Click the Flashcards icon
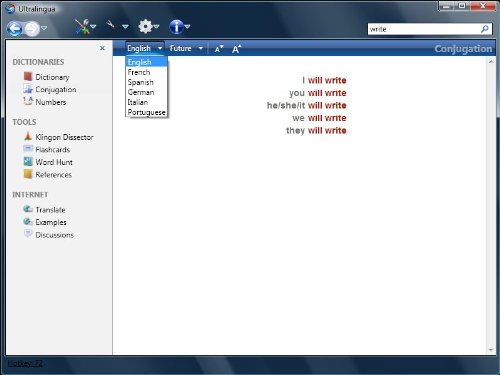 (28, 148)
